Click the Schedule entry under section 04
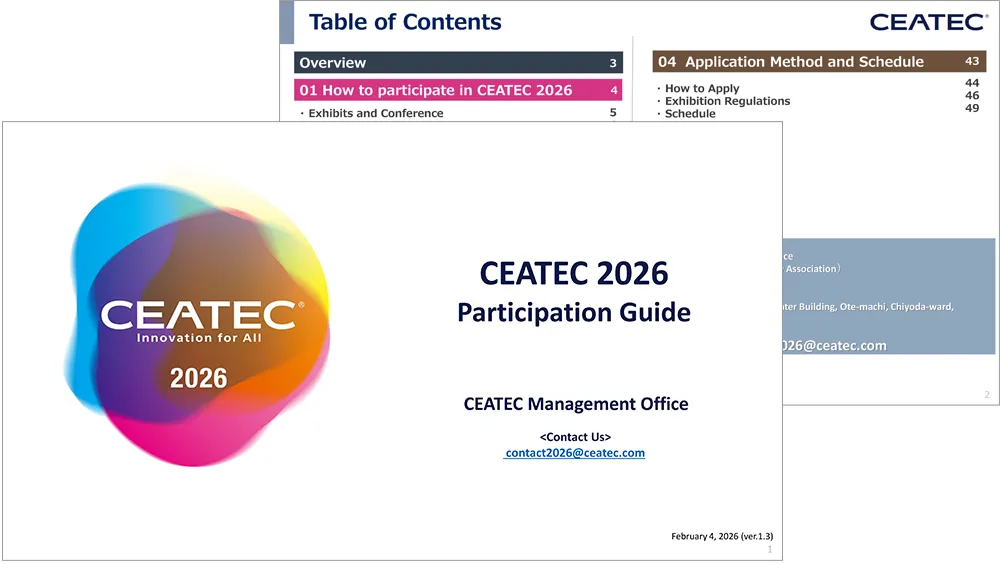This screenshot has width=1000, height=564. point(690,114)
